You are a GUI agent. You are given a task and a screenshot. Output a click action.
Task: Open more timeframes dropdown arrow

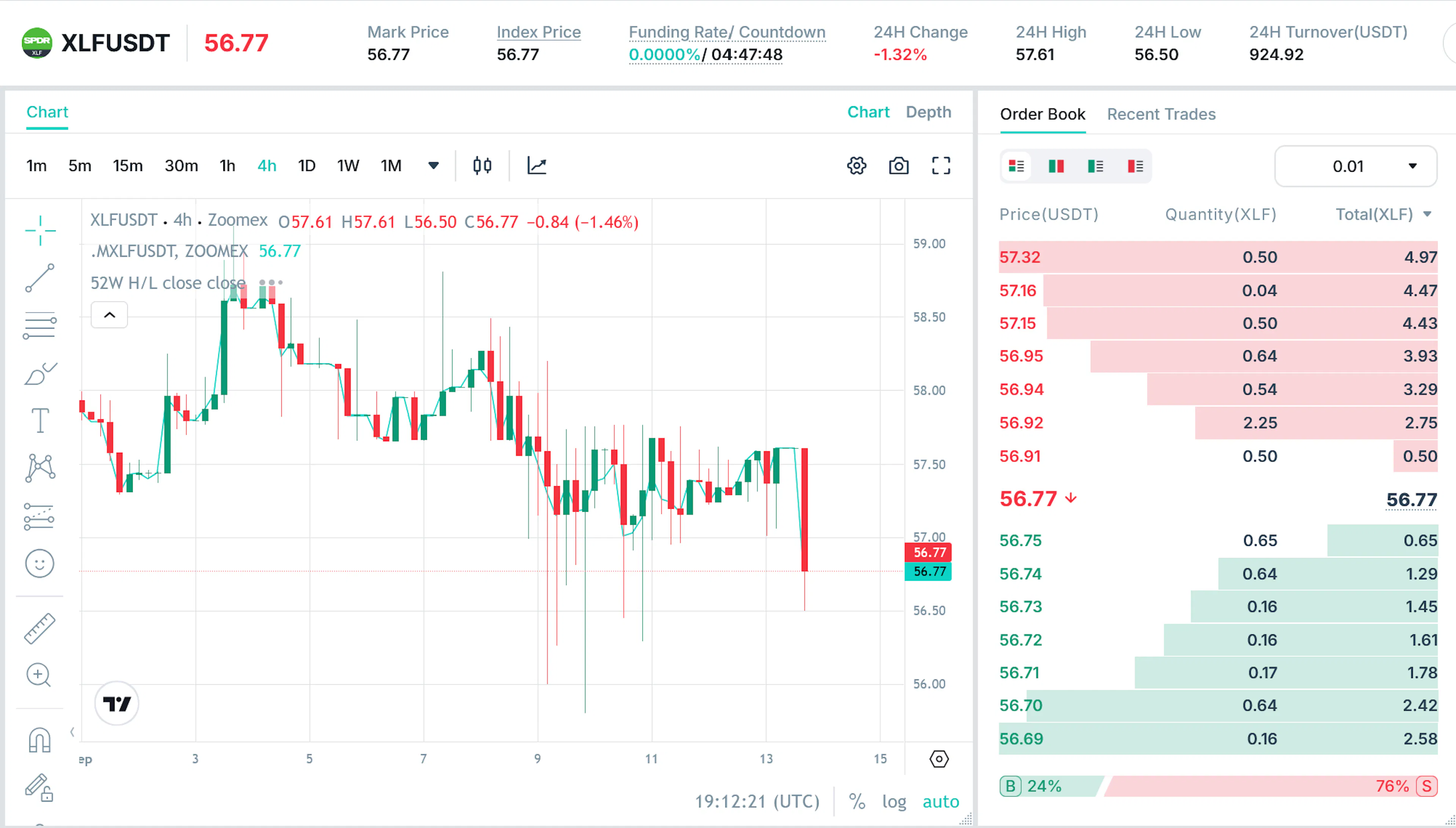coord(433,165)
